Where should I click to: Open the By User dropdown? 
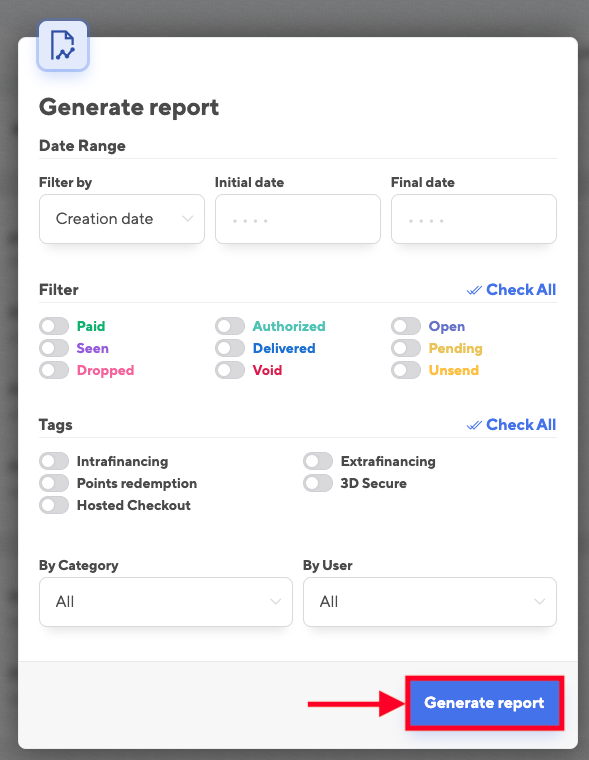coord(430,602)
